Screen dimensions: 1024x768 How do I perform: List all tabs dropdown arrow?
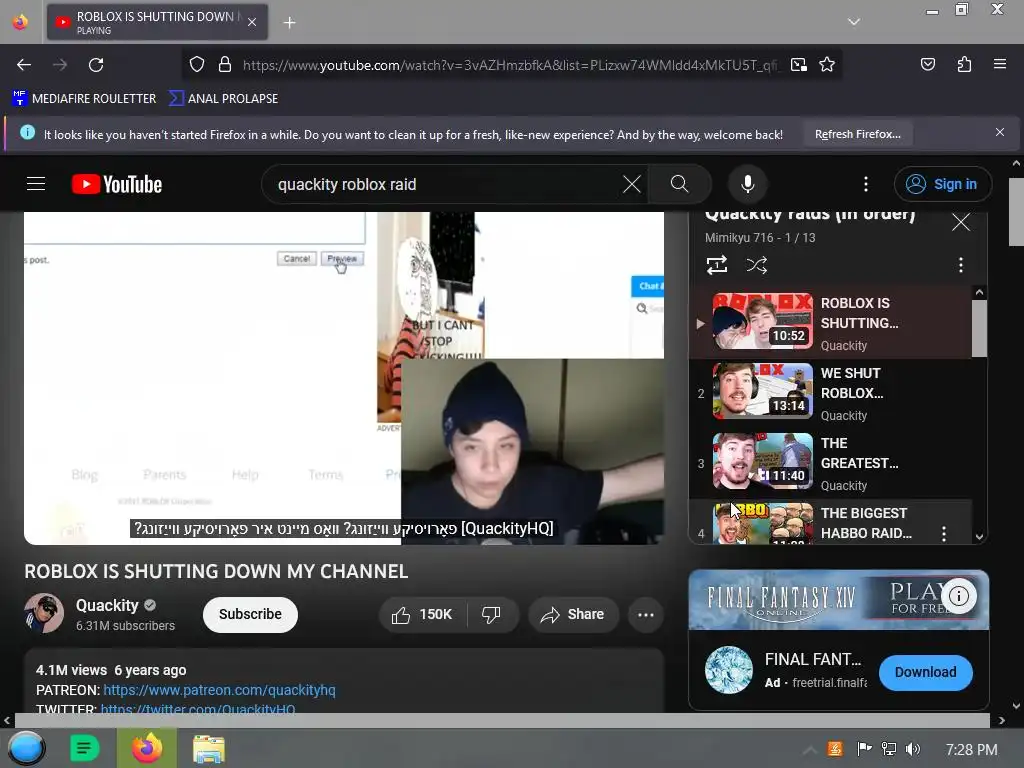(854, 22)
